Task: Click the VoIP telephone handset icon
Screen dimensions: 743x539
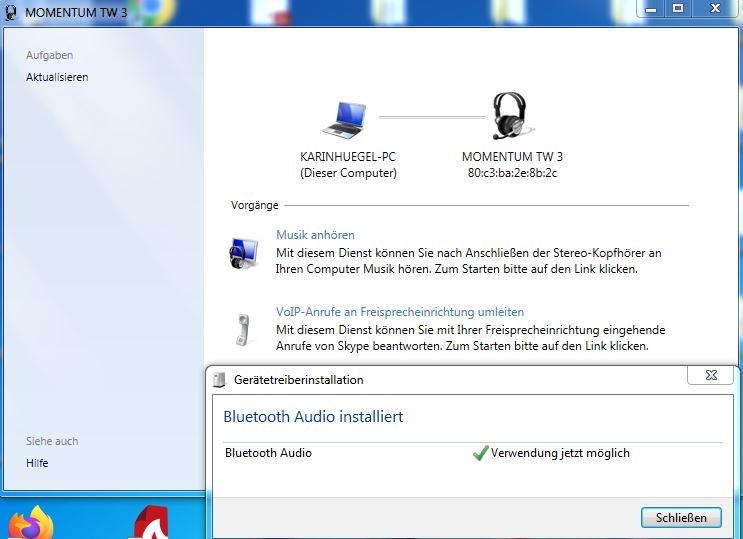Action: point(243,329)
